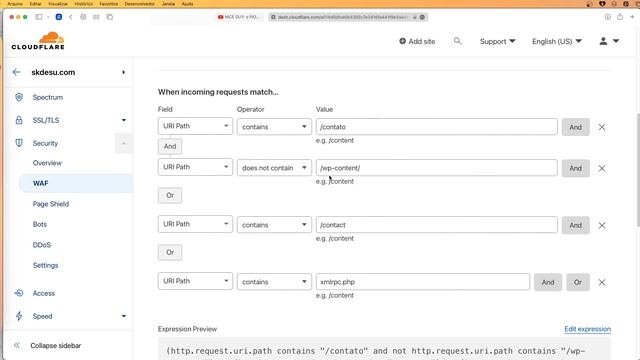This screenshot has height=360, width=640.
Task: Remove the /contact rule row
Action: [602, 225]
